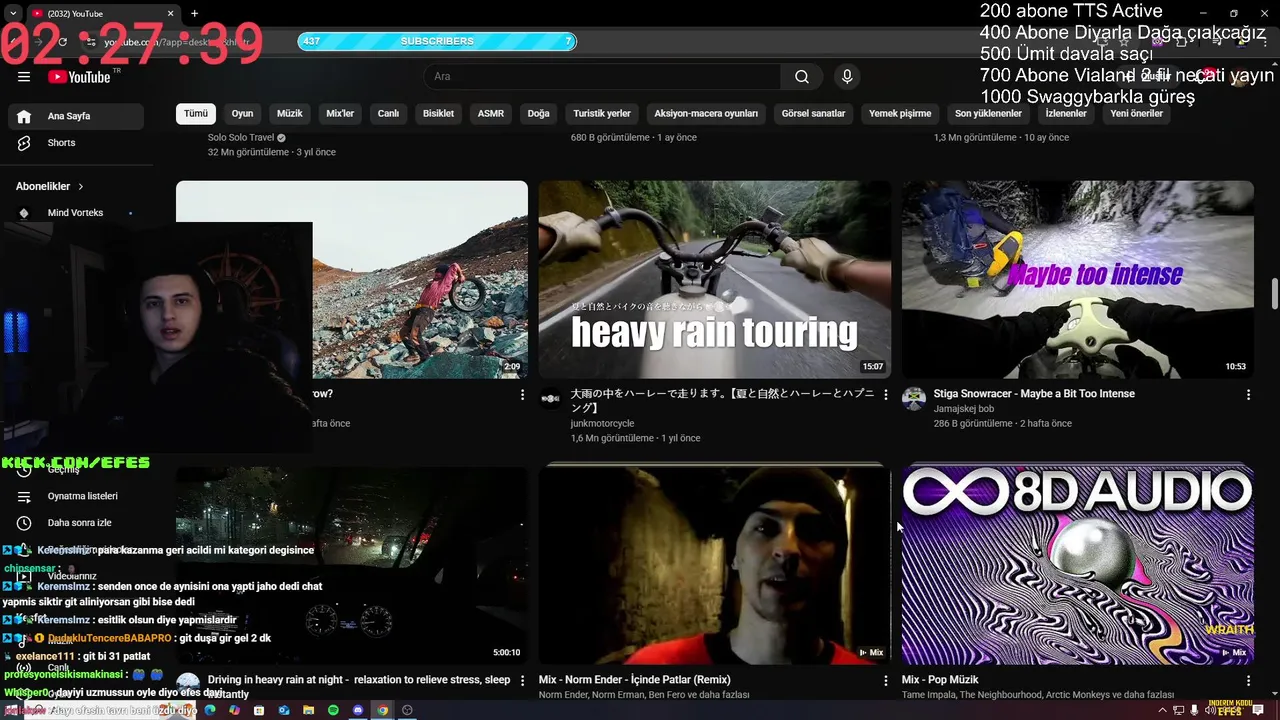The height and width of the screenshot is (720, 1280).
Task: Open Mind Vorteks subscription channel
Action: tap(76, 213)
